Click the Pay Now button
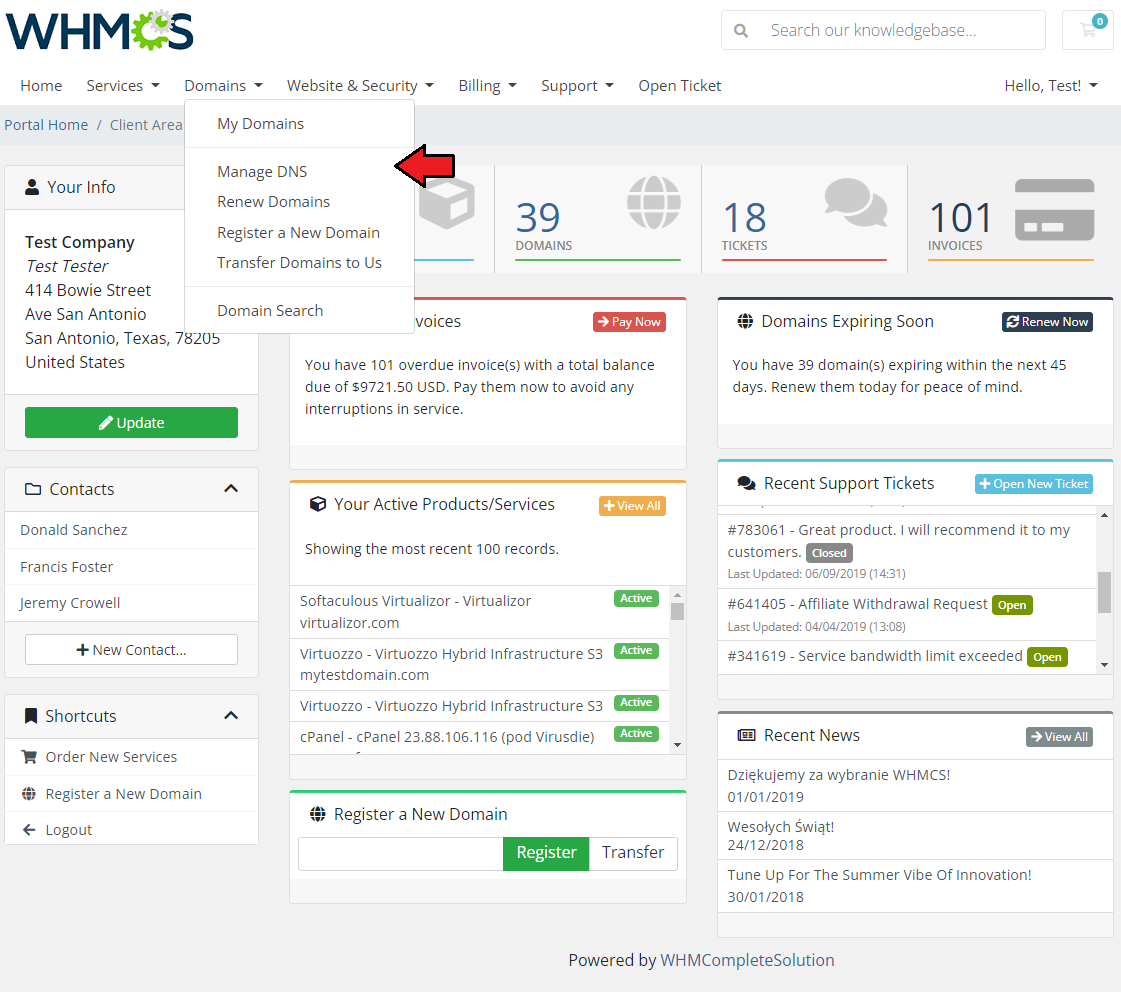The height and width of the screenshot is (992, 1121). tap(629, 322)
